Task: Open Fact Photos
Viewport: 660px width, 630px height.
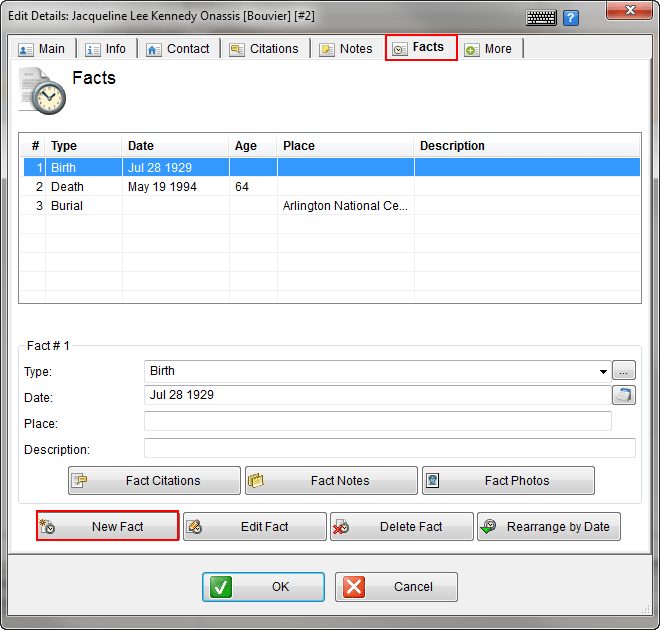Action: [508, 480]
